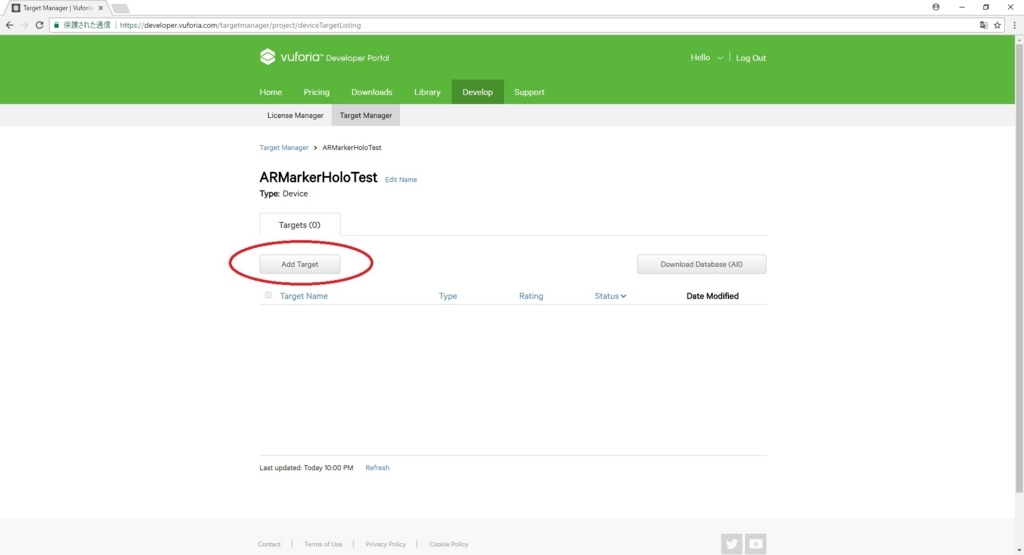Click the Target Manager breadcrumb link

tap(283, 148)
